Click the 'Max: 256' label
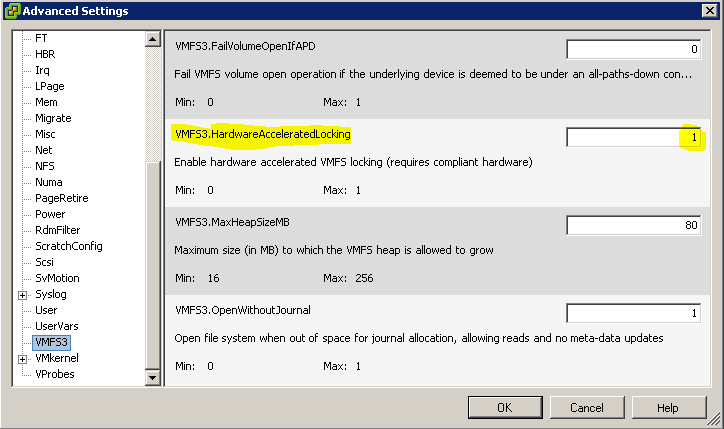724x429 pixels. [348, 278]
